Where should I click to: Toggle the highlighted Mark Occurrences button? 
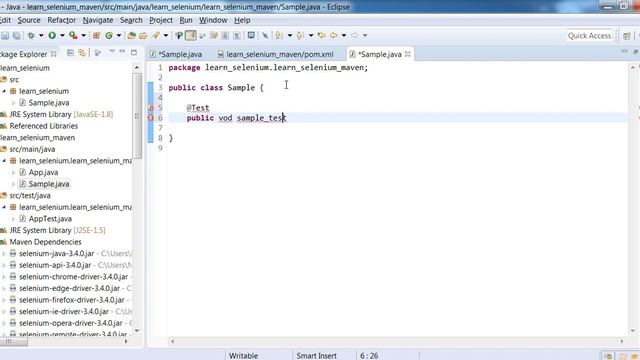191,36
